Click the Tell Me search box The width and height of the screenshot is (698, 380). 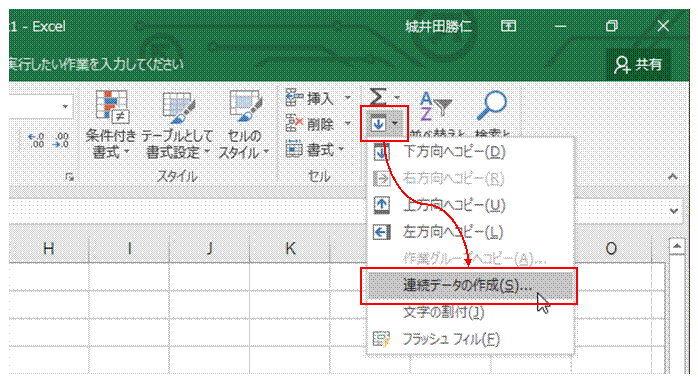click(x=96, y=65)
